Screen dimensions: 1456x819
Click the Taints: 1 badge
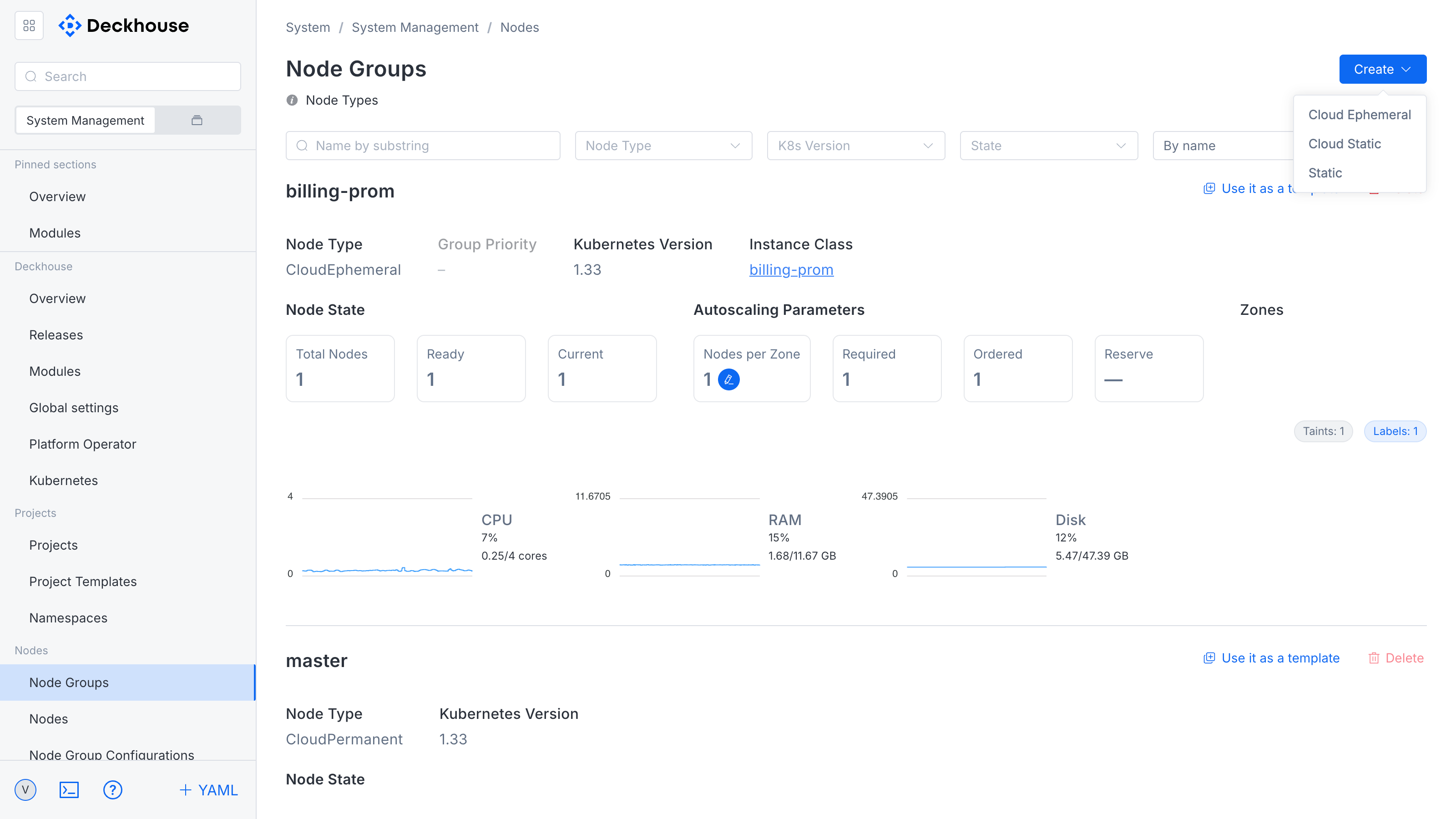(1323, 431)
